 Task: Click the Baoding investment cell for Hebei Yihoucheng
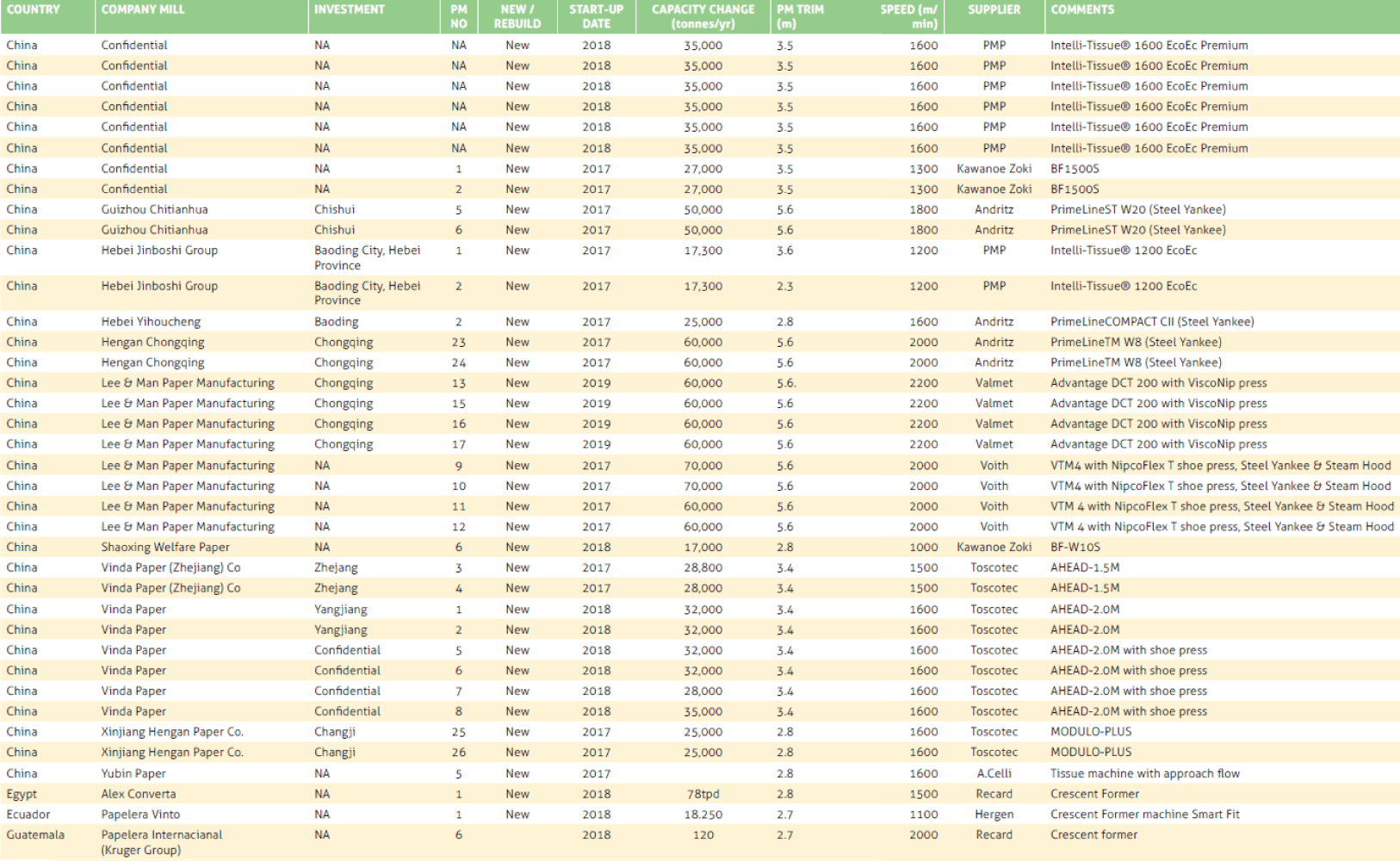point(337,322)
